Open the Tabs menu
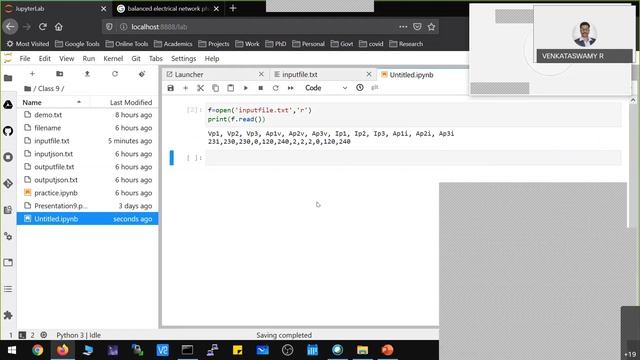Image resolution: width=640 pixels, height=360 pixels. pos(156,59)
